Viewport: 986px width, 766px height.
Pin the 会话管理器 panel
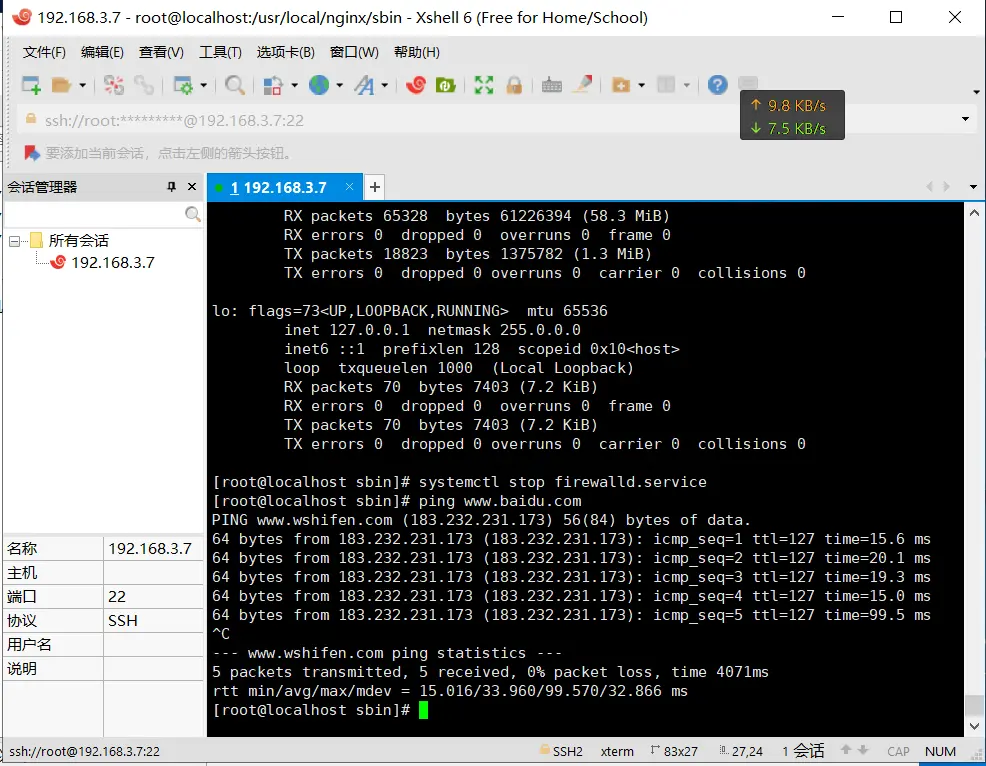[171, 187]
